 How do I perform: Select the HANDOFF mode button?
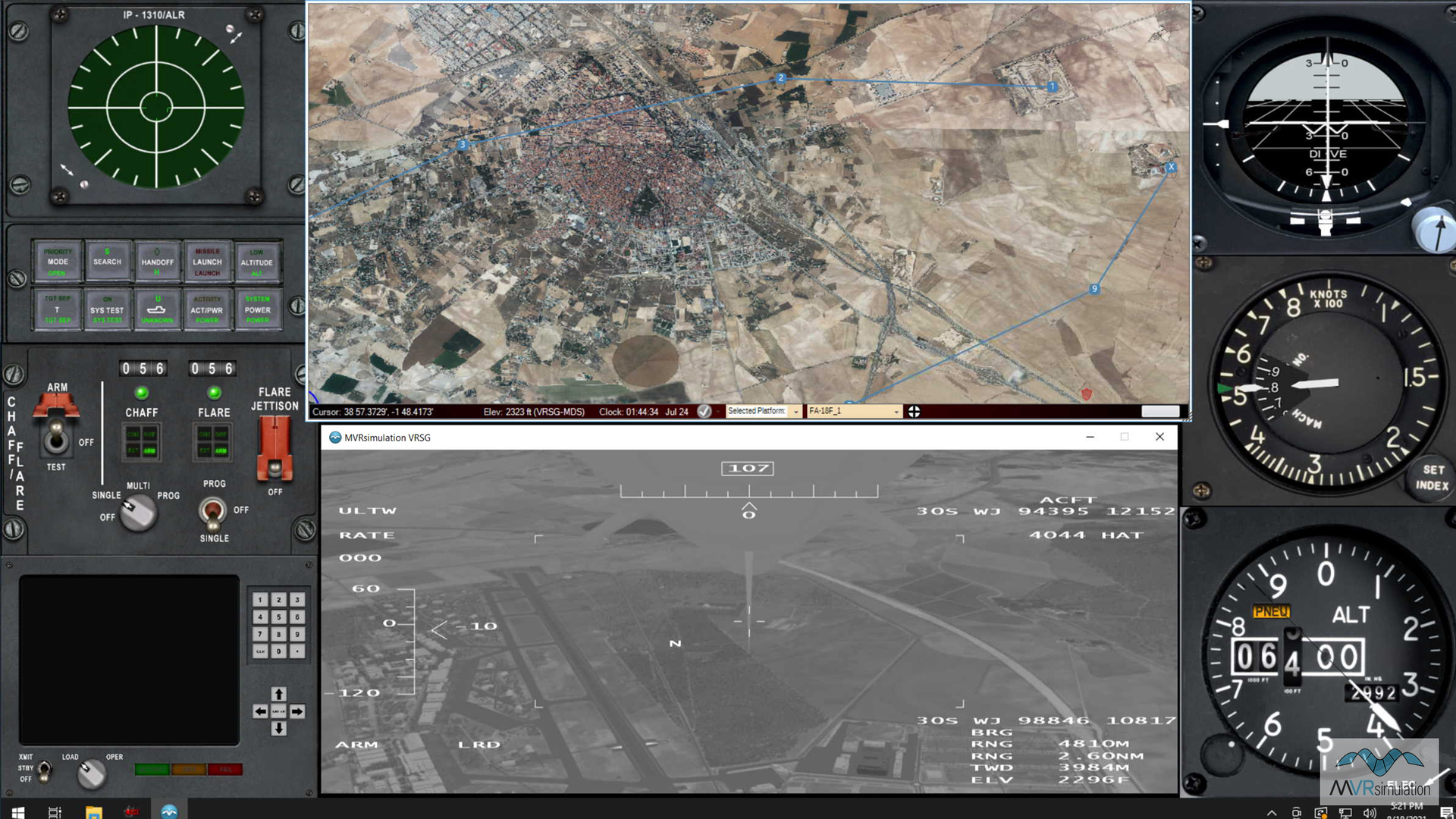pyautogui.click(x=157, y=262)
